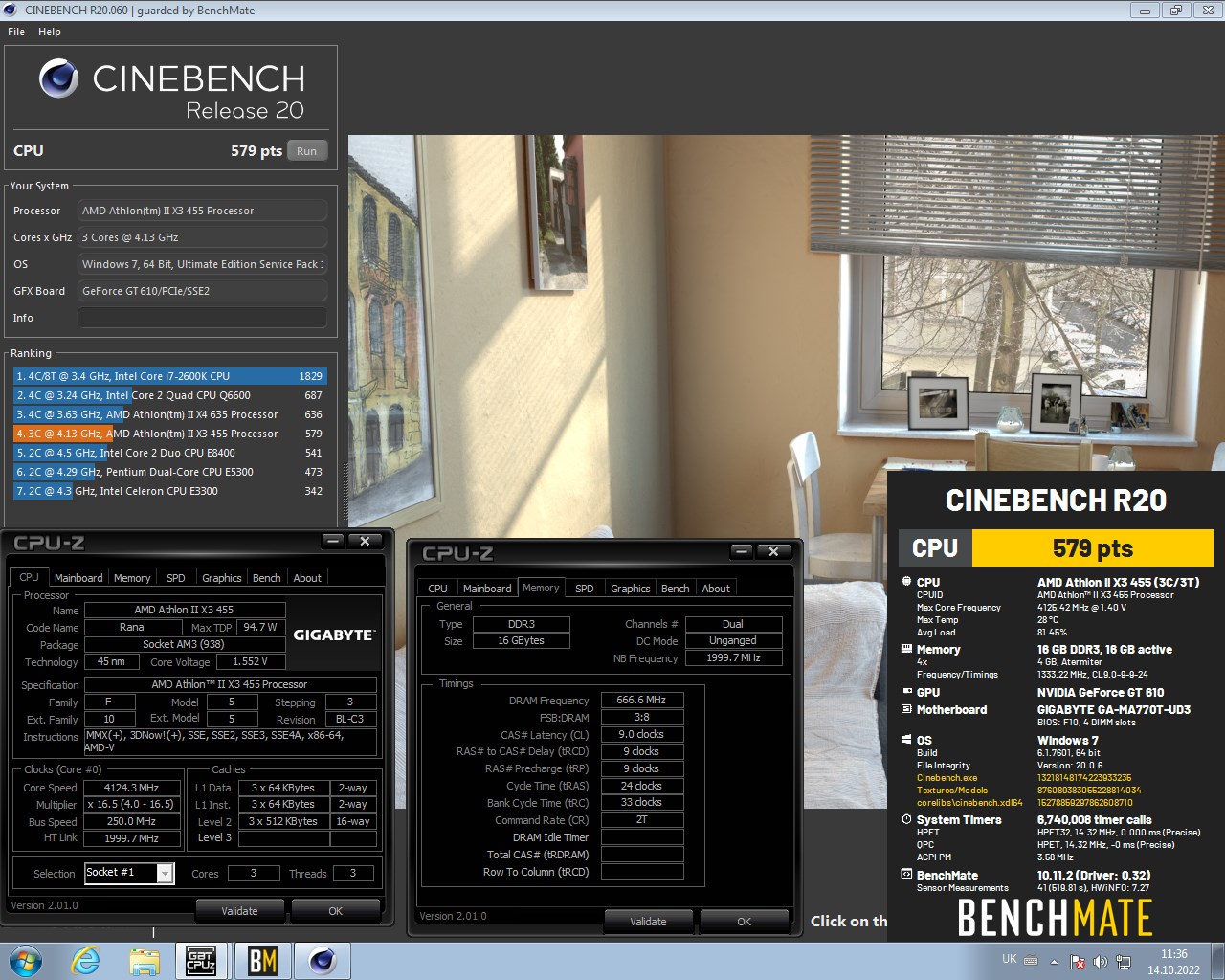Image resolution: width=1225 pixels, height=980 pixels.
Task: Select ranking row Core 2 Quad CPU Q6600
Action: (x=170, y=395)
